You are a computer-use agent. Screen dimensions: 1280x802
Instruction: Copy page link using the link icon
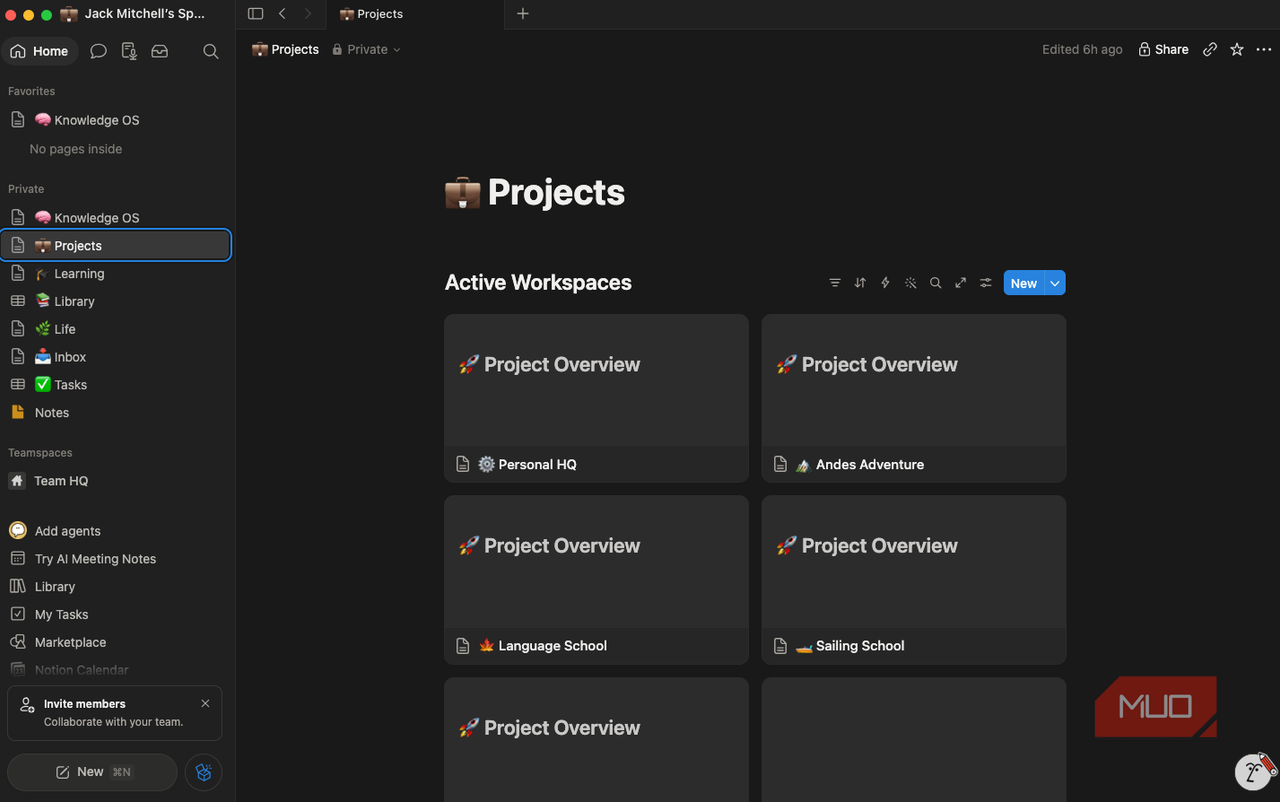1210,49
